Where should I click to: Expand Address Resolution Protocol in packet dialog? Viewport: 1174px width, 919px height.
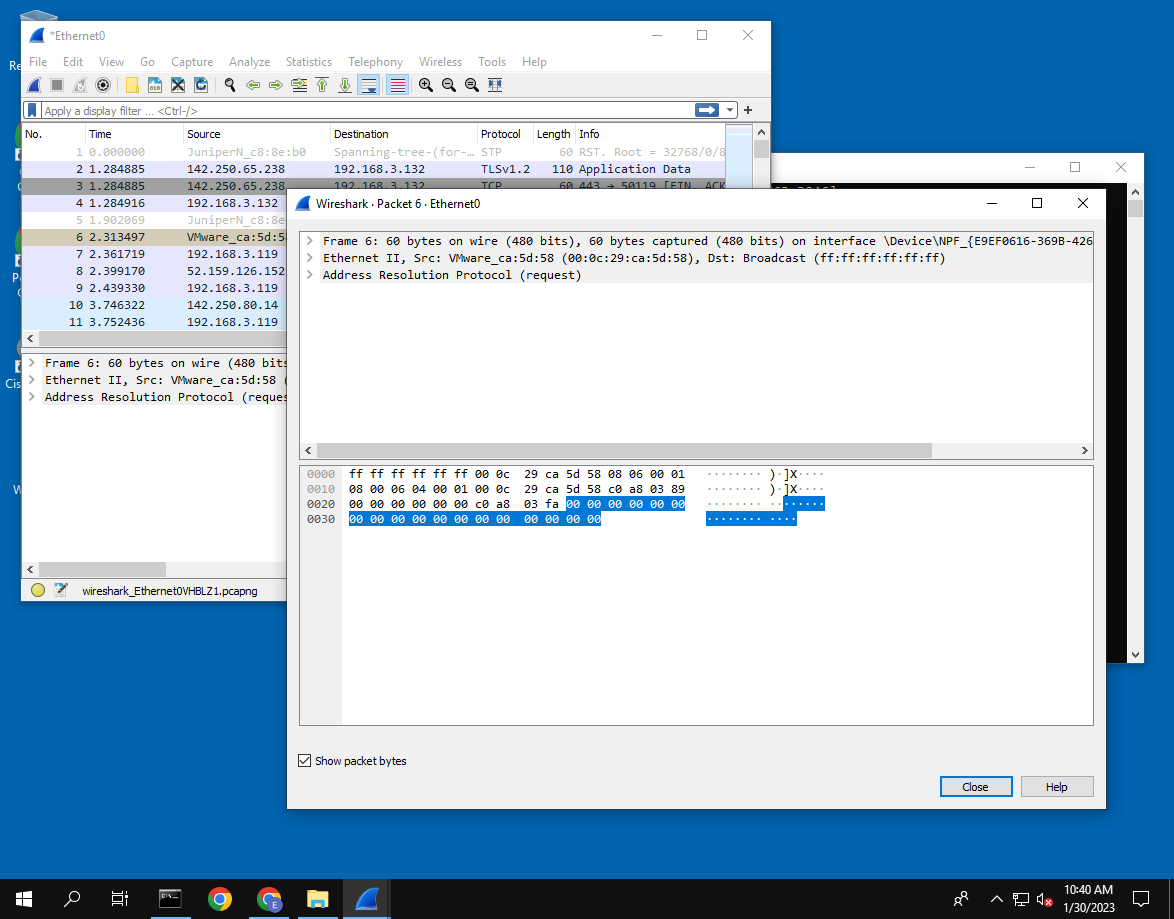(309, 275)
